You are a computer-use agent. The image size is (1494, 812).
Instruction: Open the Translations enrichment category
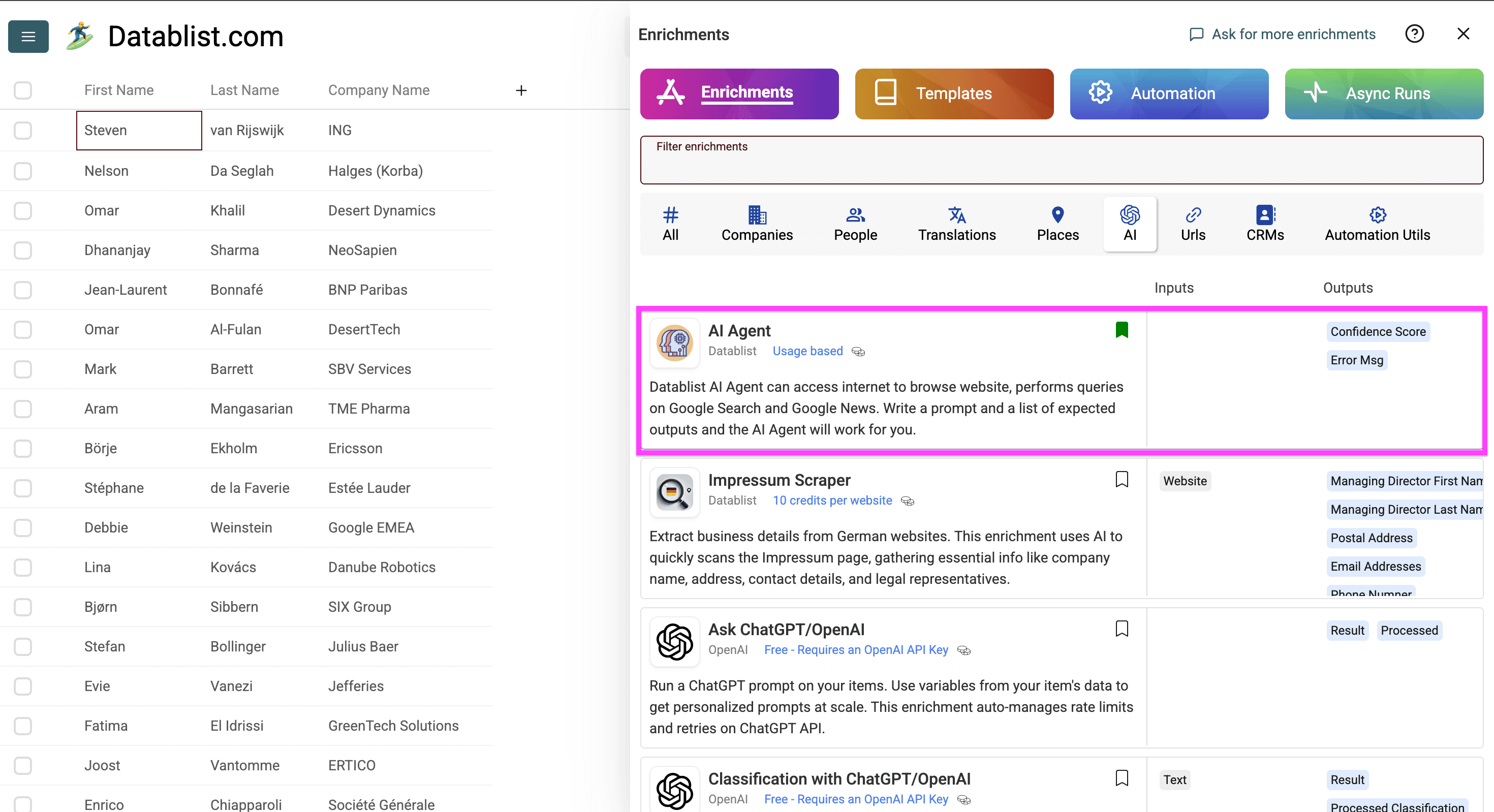(x=956, y=215)
